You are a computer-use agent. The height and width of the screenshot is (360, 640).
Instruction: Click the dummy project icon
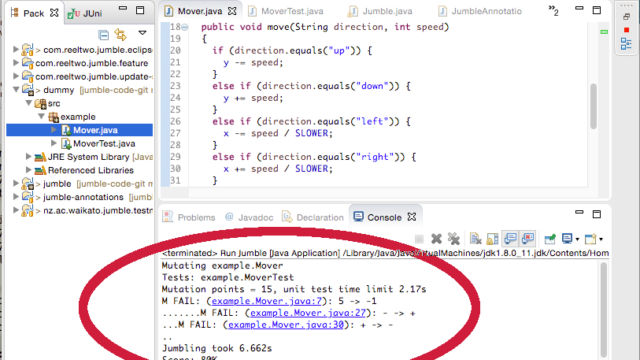click(28, 90)
